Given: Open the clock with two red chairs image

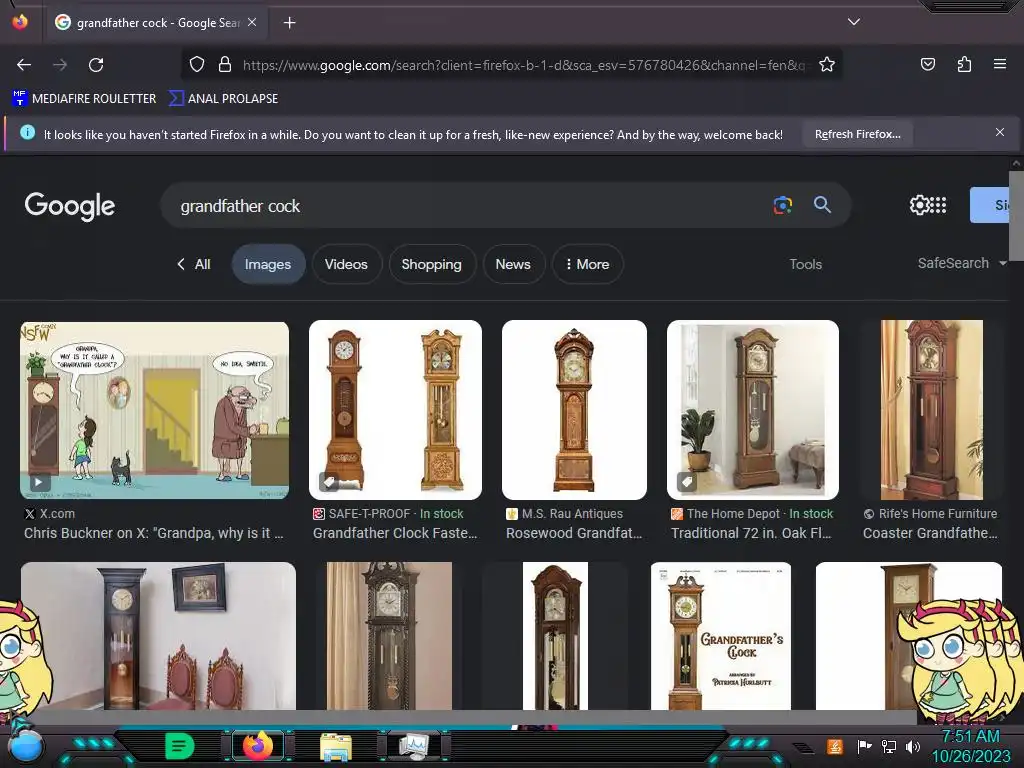Looking at the screenshot, I should (x=158, y=636).
